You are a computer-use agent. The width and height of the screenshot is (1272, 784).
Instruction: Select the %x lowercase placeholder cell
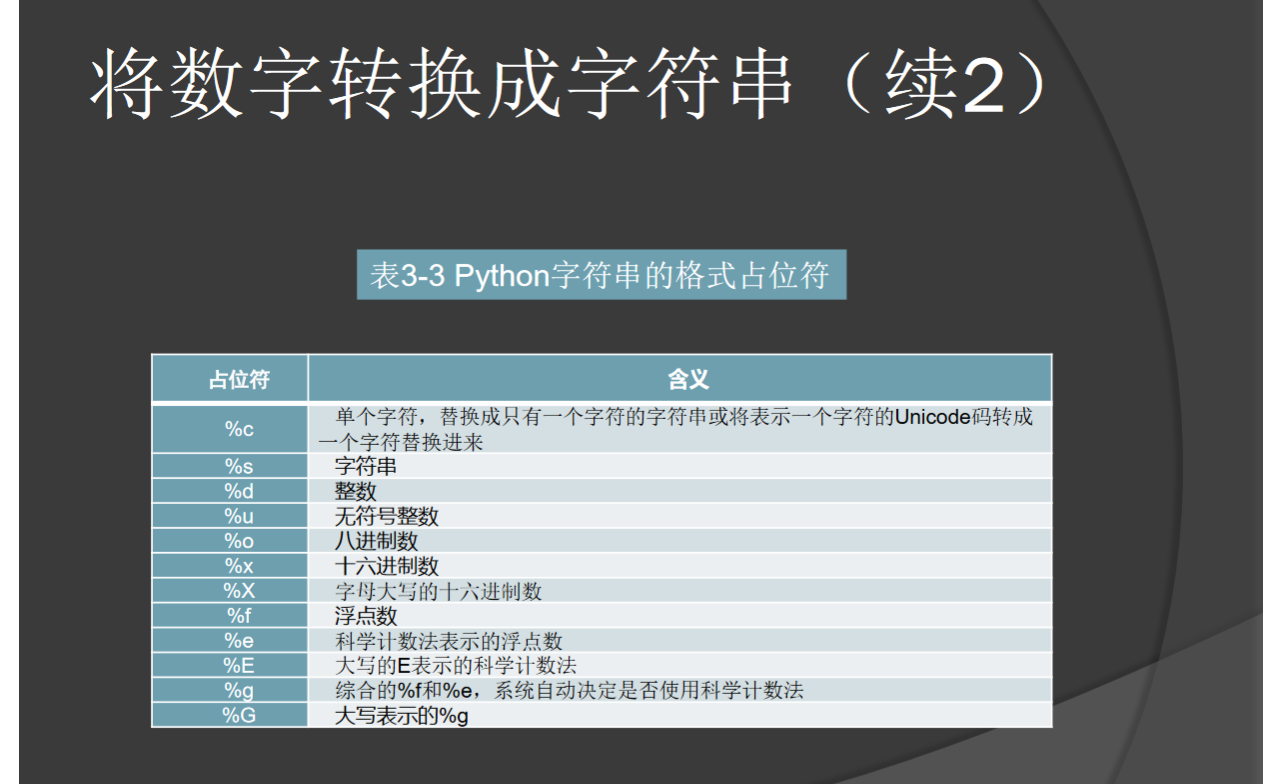point(230,566)
